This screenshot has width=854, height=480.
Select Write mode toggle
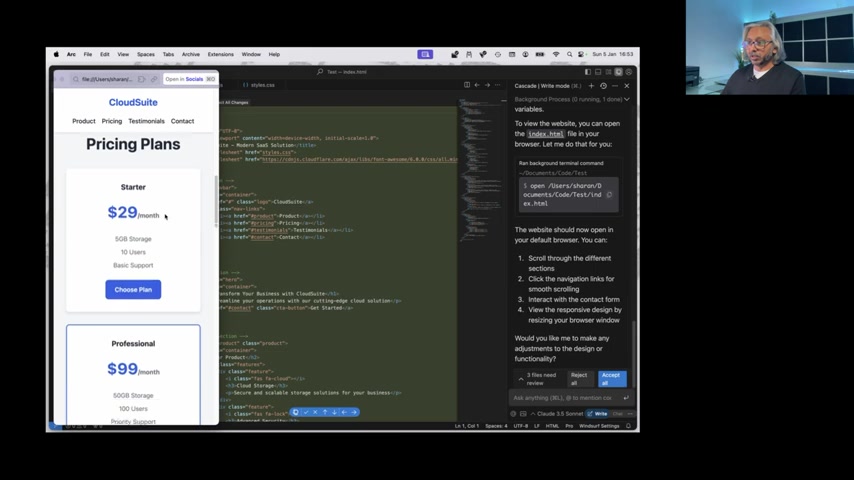[x=597, y=414]
